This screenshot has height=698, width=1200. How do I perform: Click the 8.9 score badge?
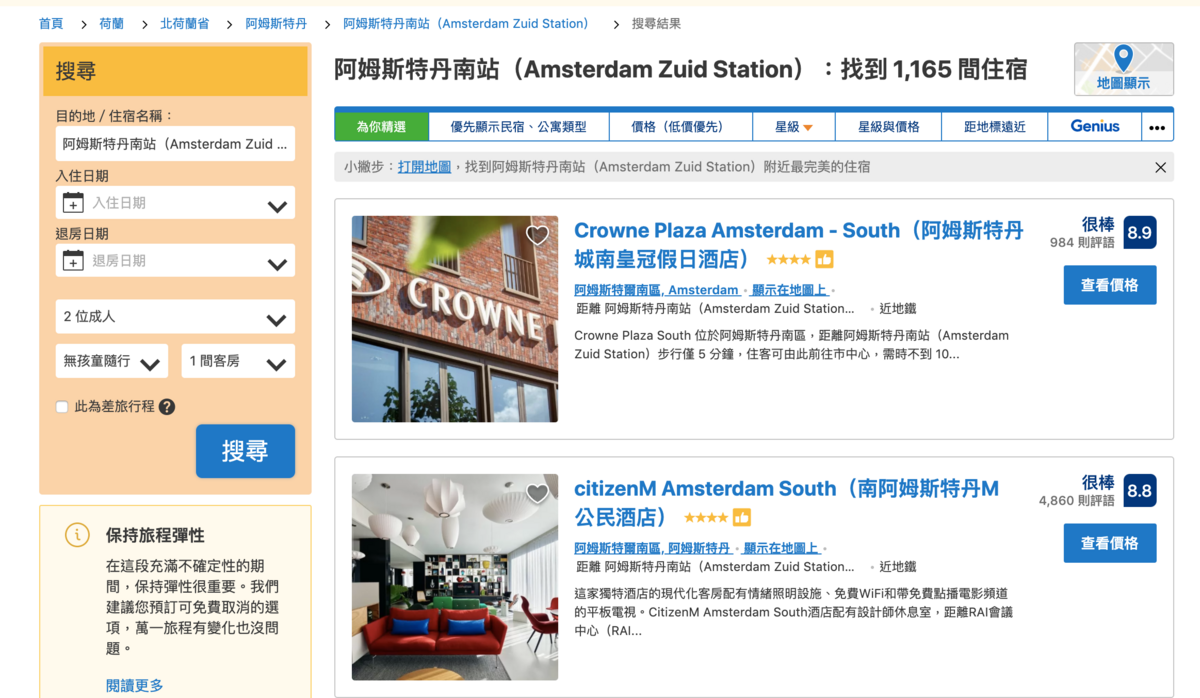point(1140,233)
